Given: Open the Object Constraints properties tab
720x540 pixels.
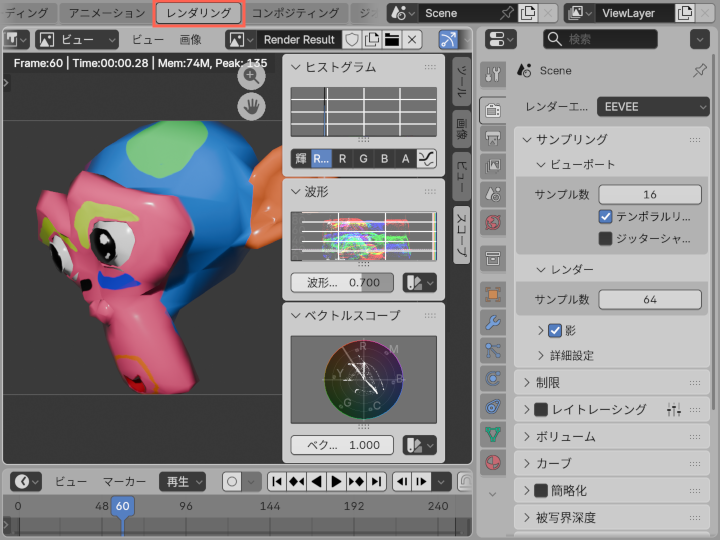Looking at the screenshot, I should (x=493, y=407).
